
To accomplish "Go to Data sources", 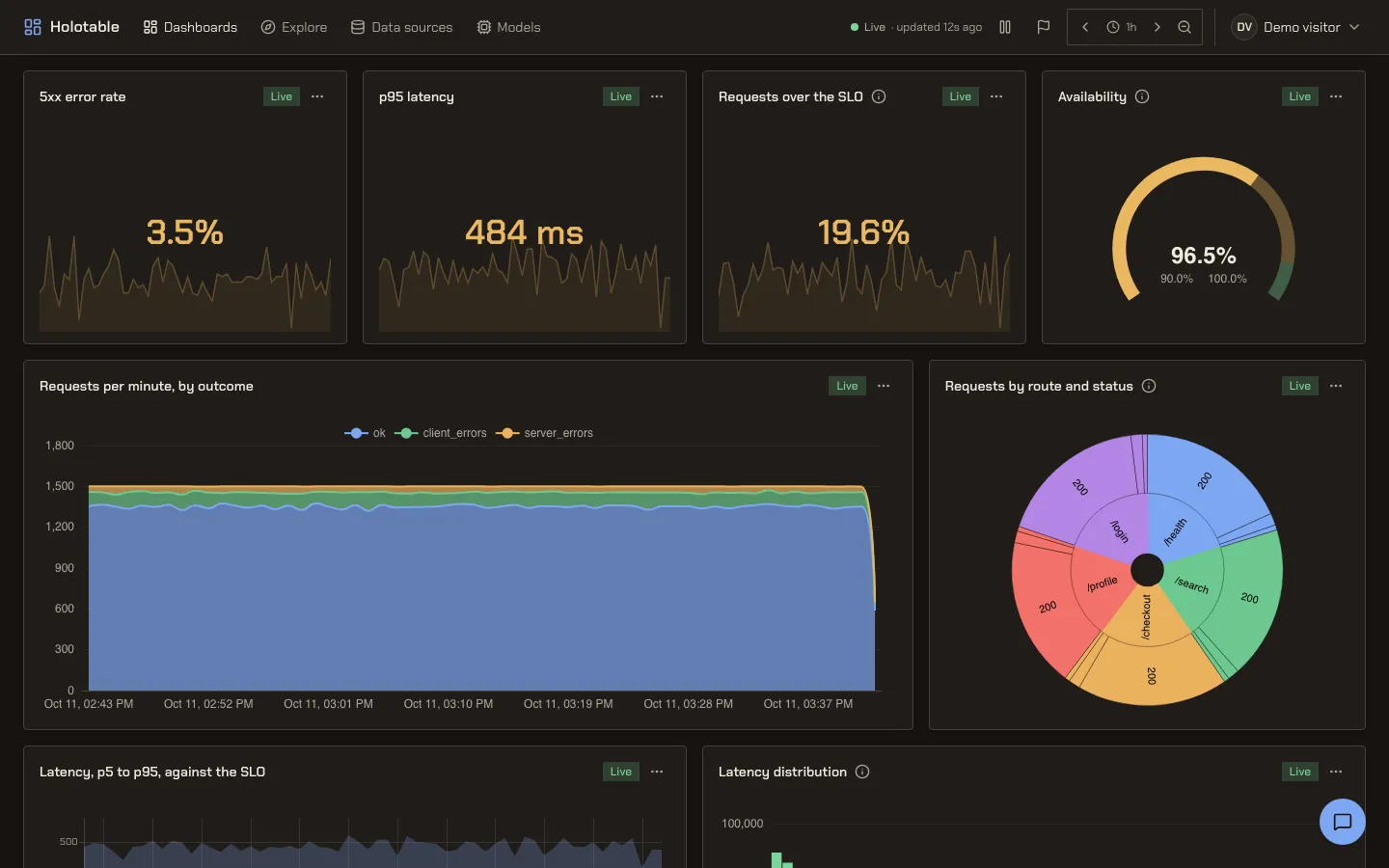I will click(x=401, y=27).
